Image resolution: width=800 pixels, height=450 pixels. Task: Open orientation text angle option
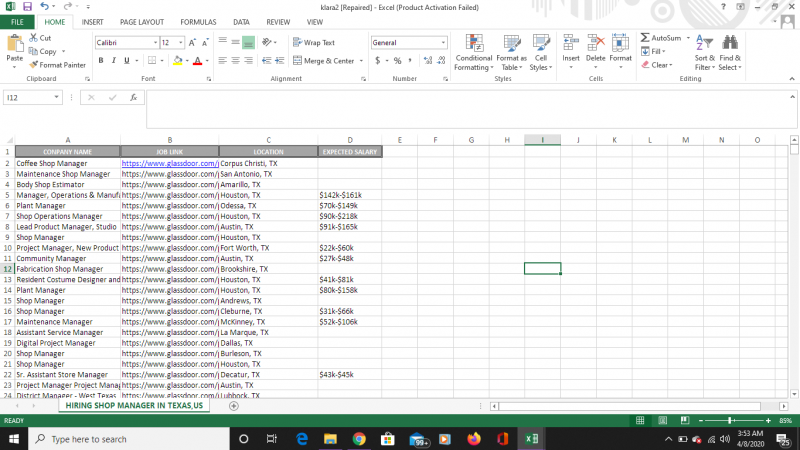coord(267,42)
